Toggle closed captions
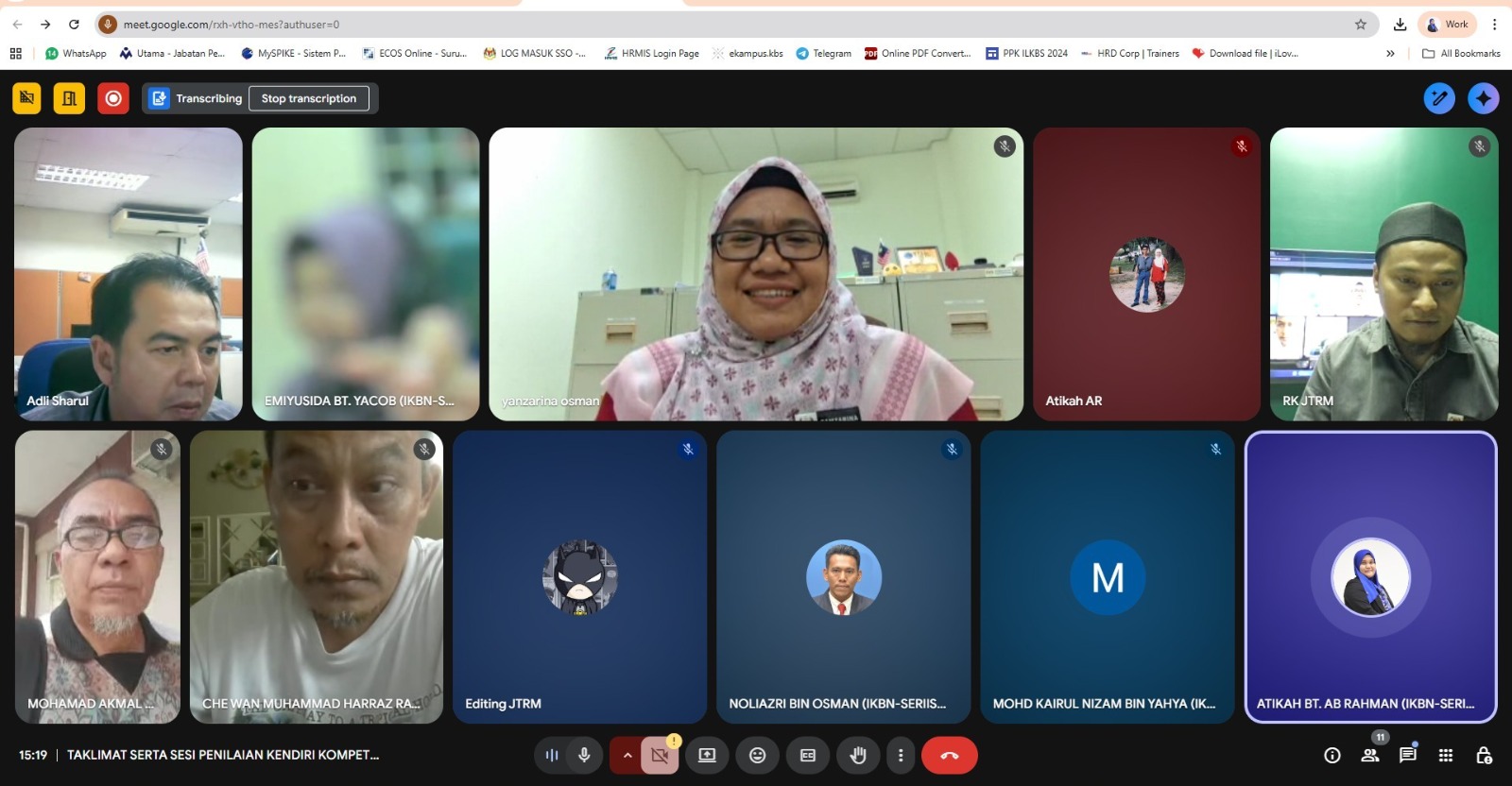 808,755
